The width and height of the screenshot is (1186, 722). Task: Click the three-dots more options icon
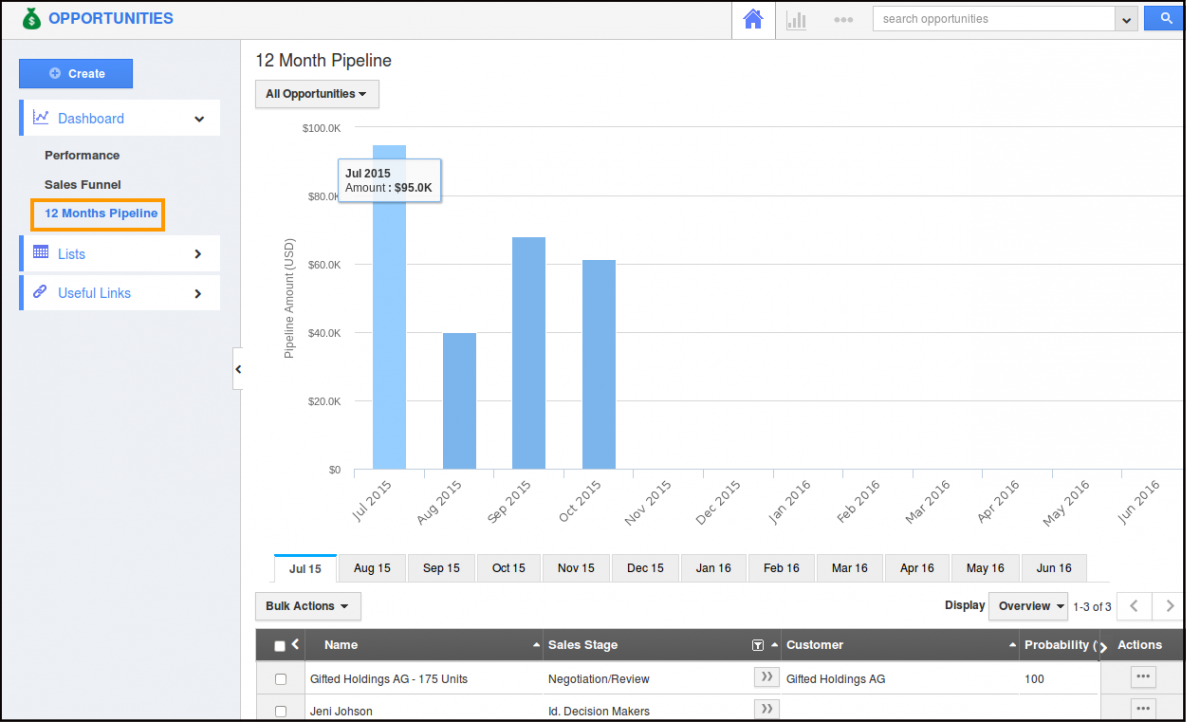[x=843, y=20]
